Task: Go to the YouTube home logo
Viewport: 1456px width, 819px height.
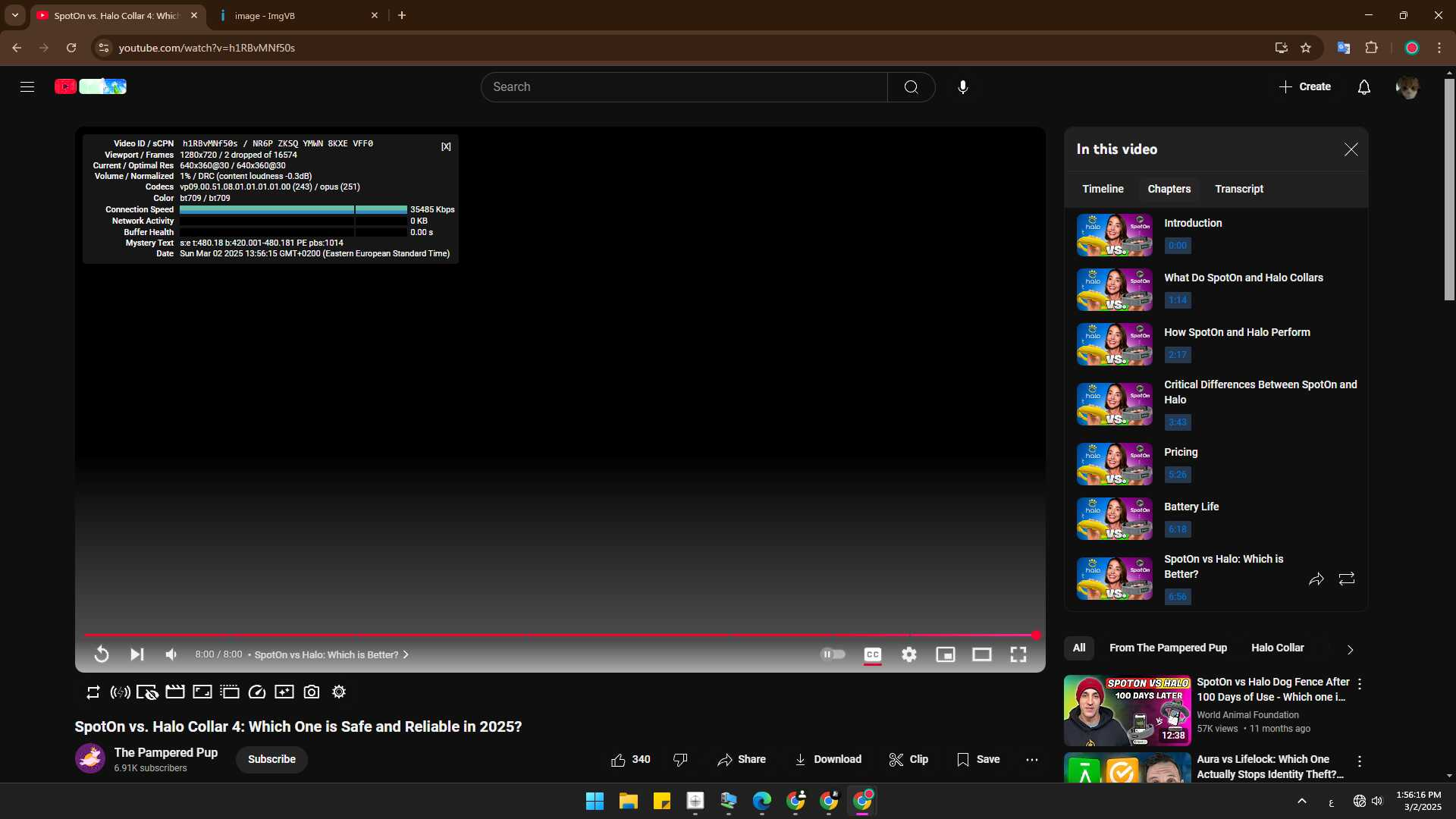Action: coord(90,86)
